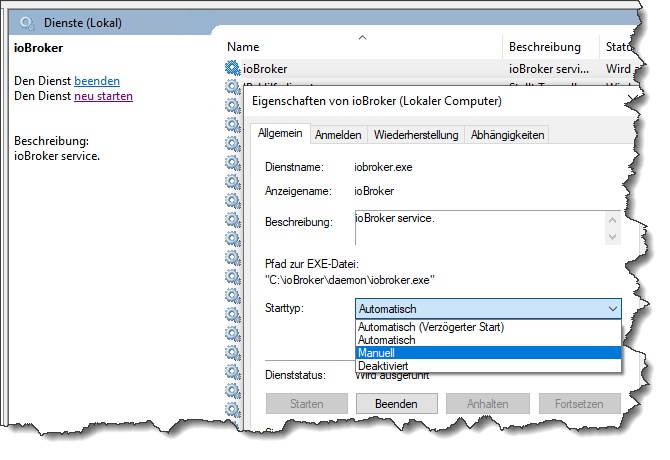
Task: Click inside the Beschreibung text box
Action: pos(479,228)
